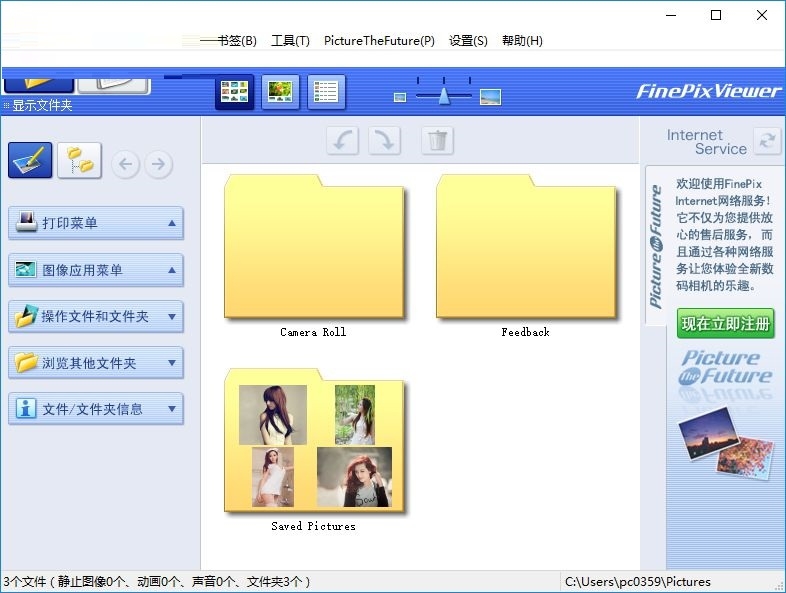
Task: Click the large thumbnail size icon
Action: [x=490, y=97]
